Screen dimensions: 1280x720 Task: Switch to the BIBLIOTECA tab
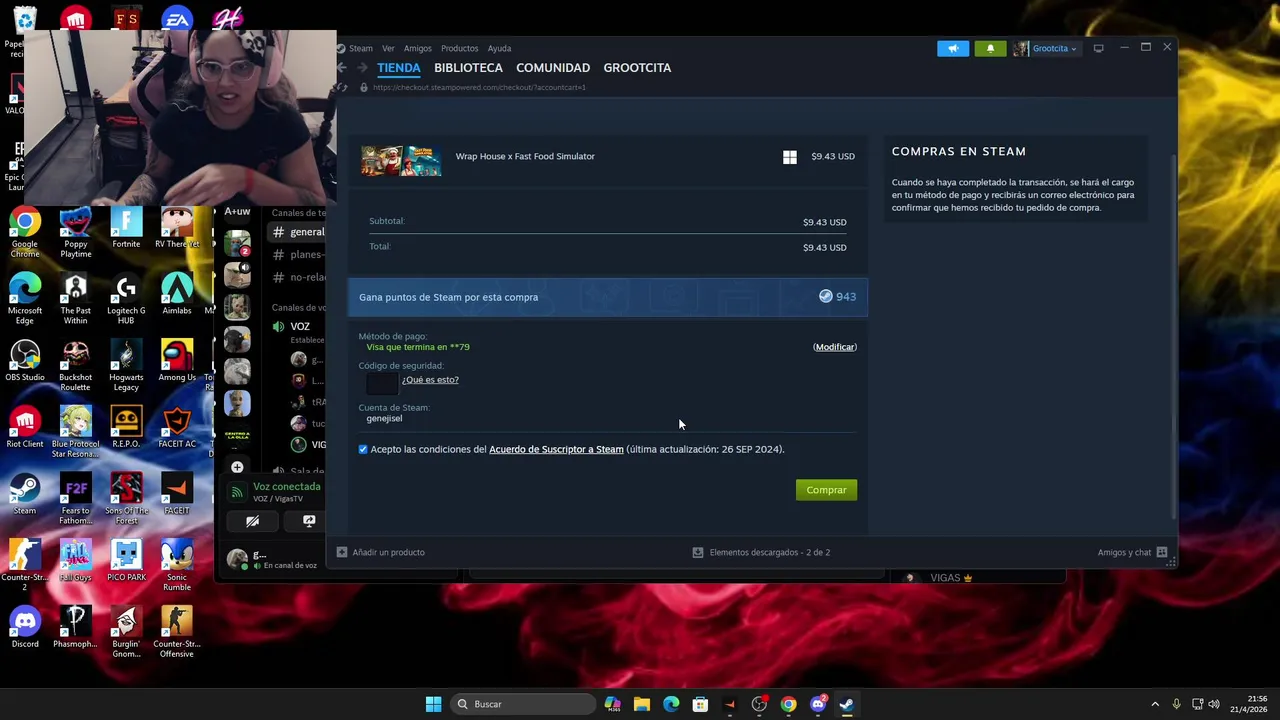click(x=468, y=68)
